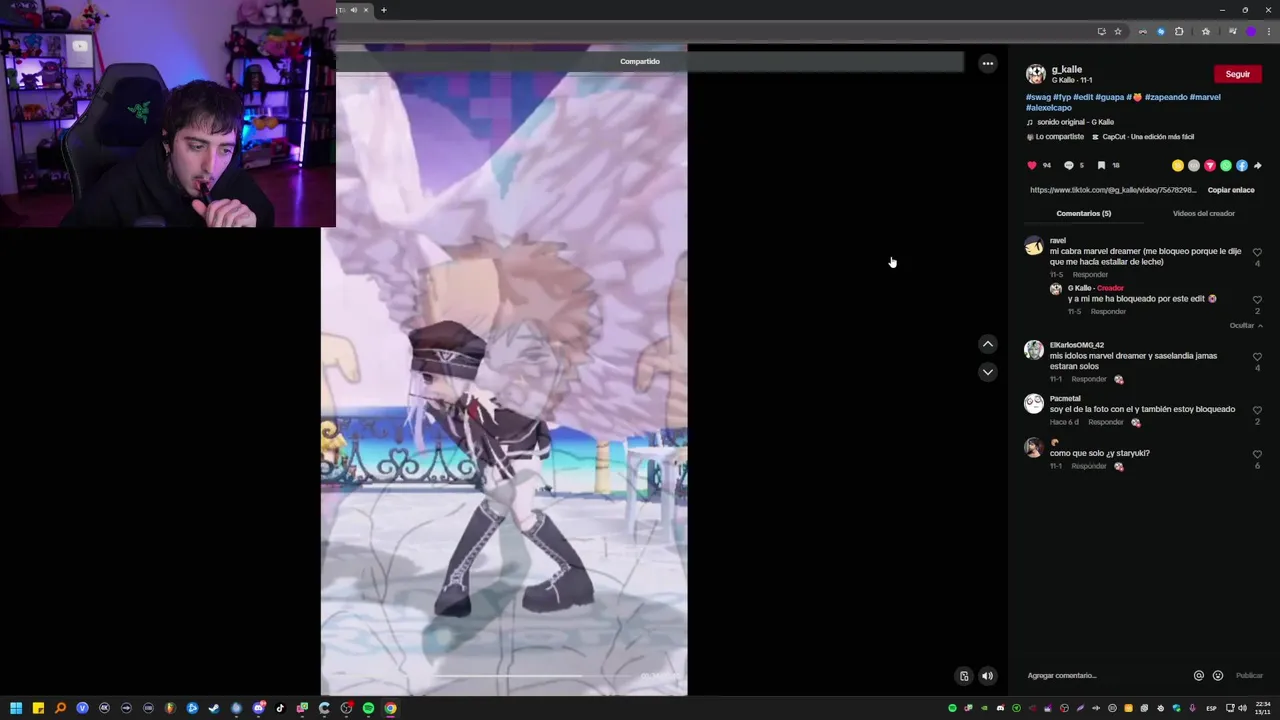
Task: Open more share options arrow
Action: tap(1258, 165)
